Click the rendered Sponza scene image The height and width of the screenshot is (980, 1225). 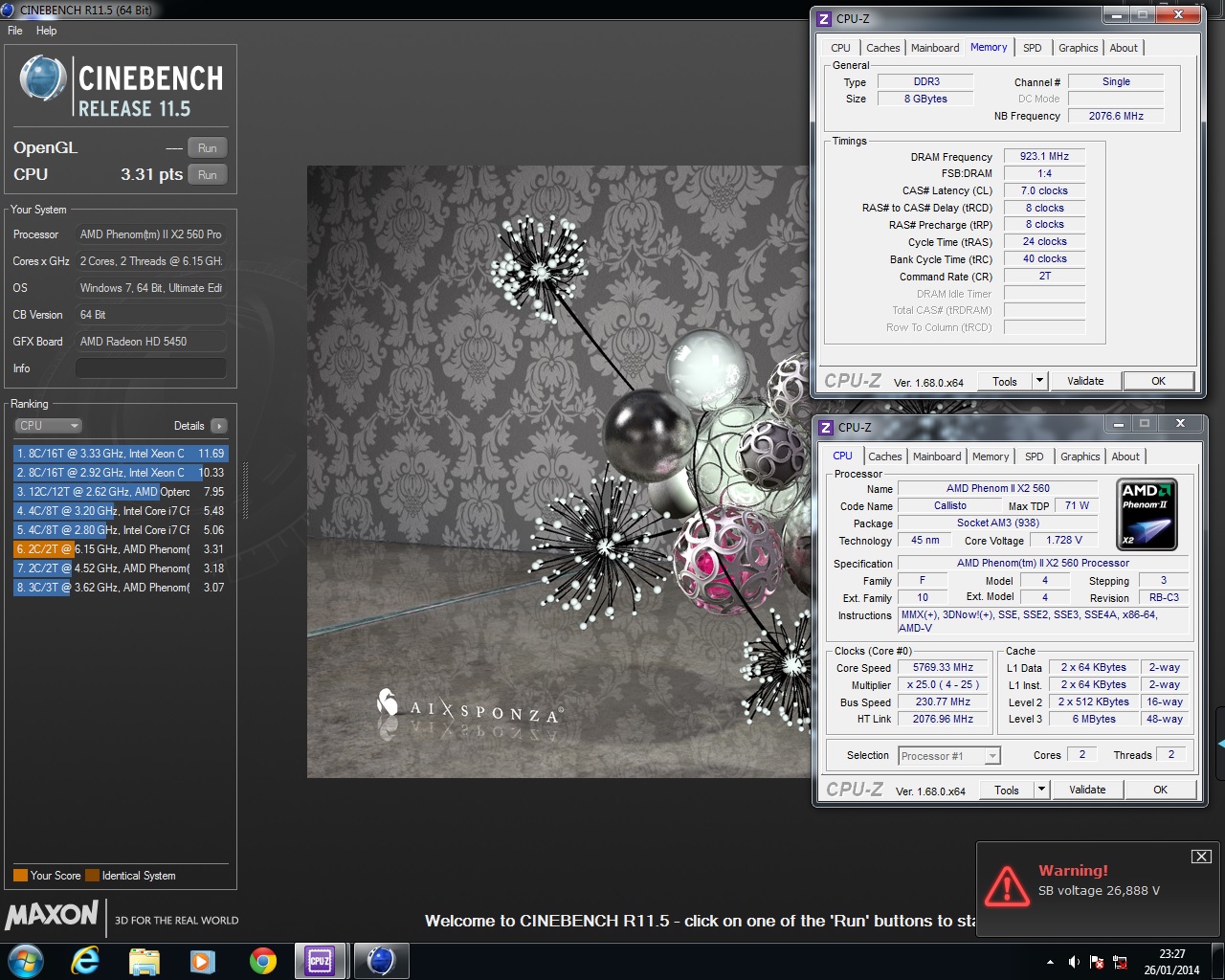pyautogui.click(x=559, y=472)
